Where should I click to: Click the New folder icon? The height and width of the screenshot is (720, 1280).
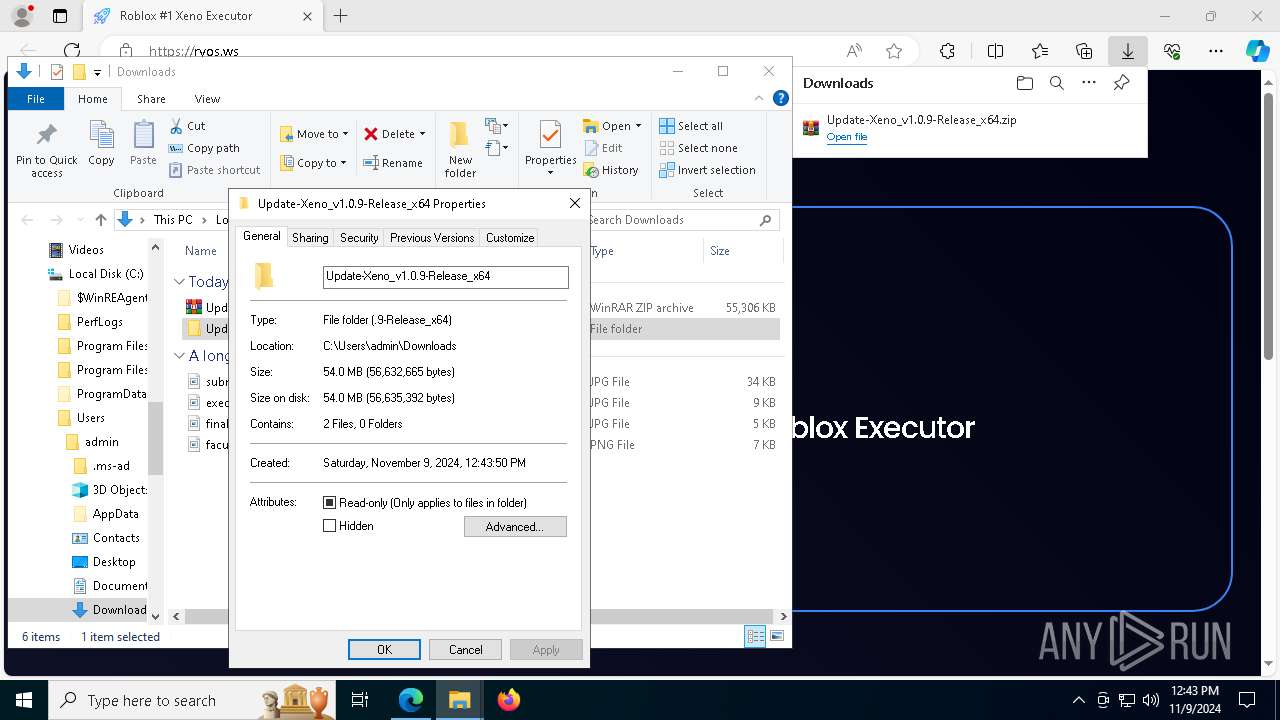(459, 135)
